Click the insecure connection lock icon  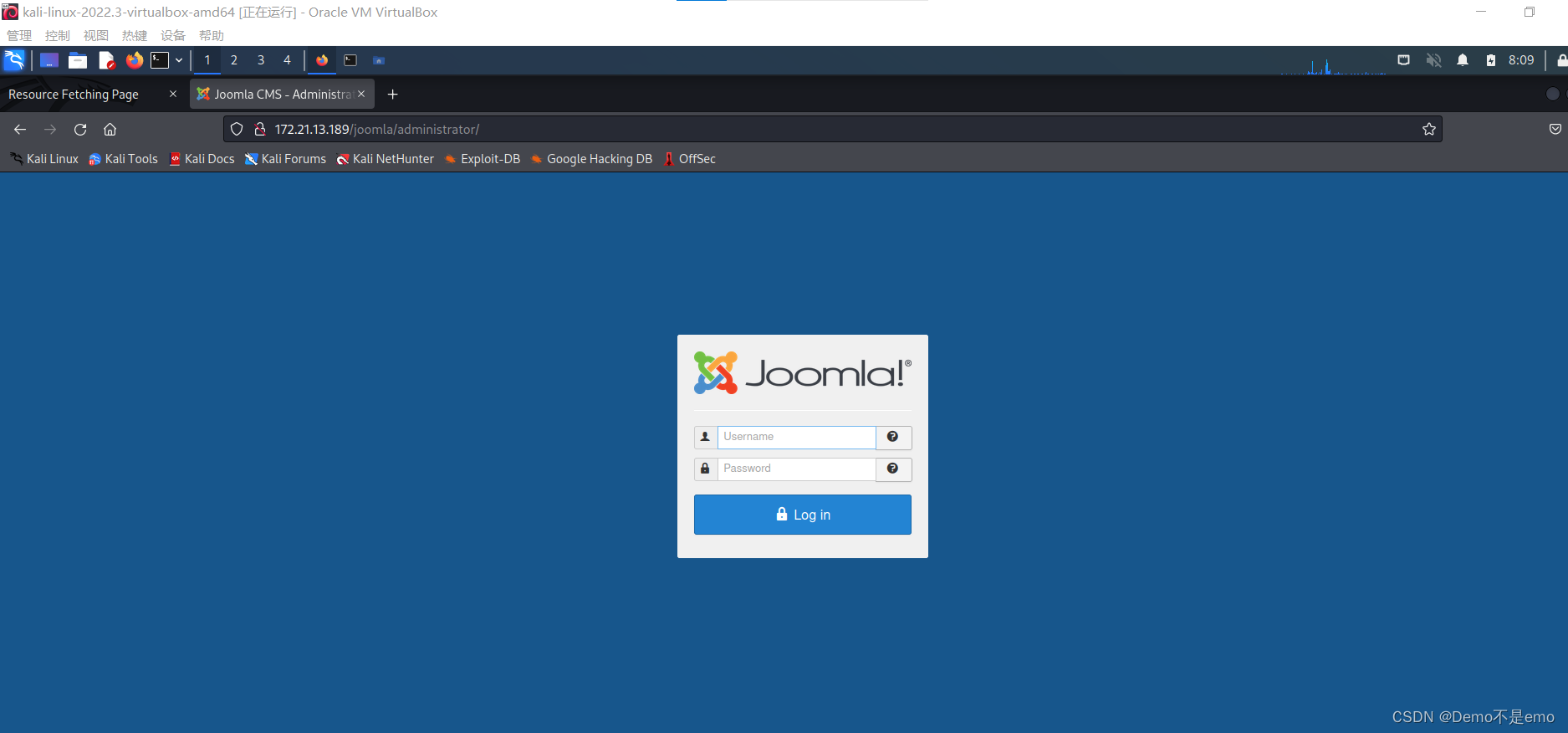260,129
